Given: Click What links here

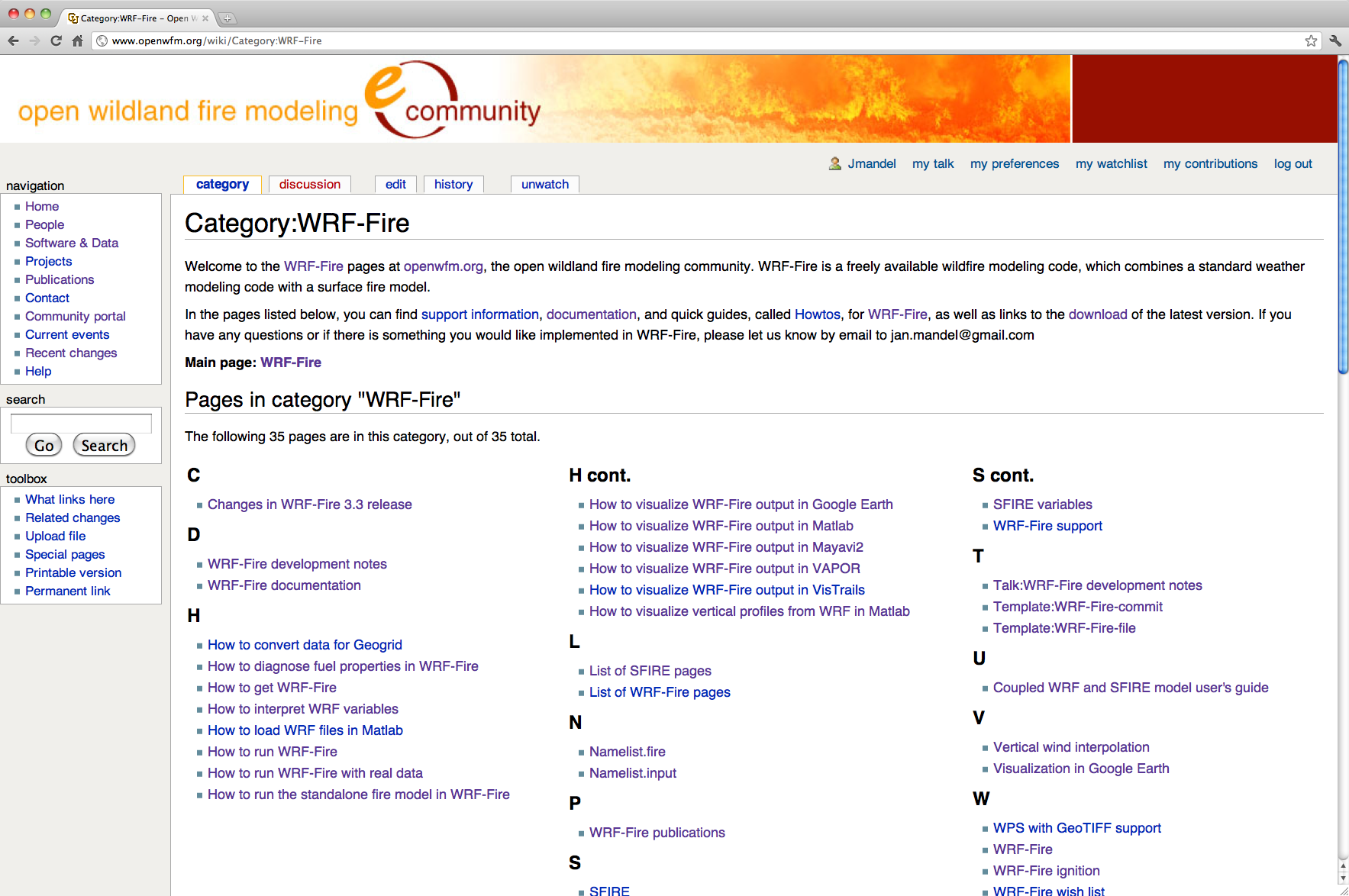Looking at the screenshot, I should (70, 499).
